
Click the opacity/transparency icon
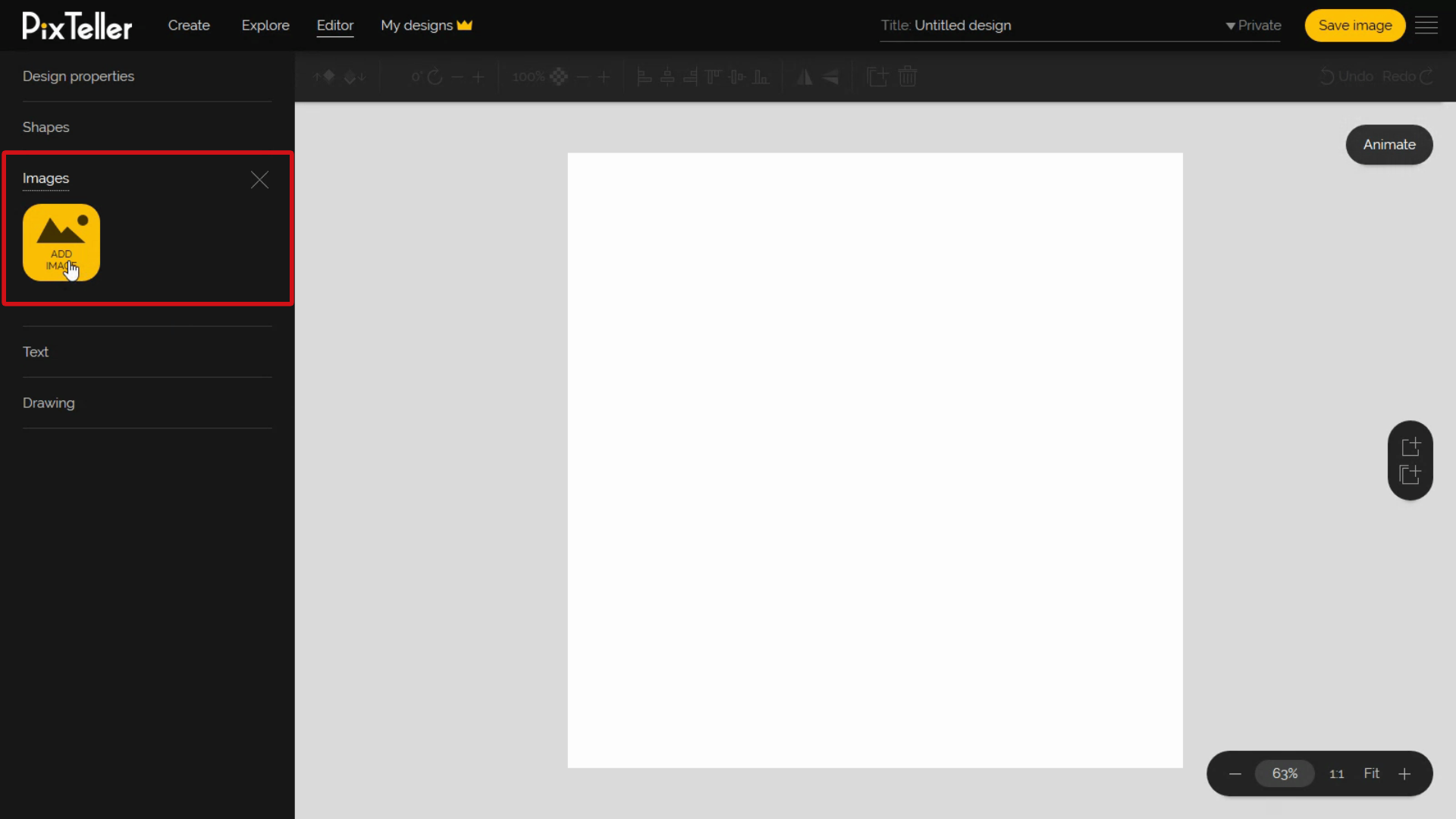coord(559,76)
